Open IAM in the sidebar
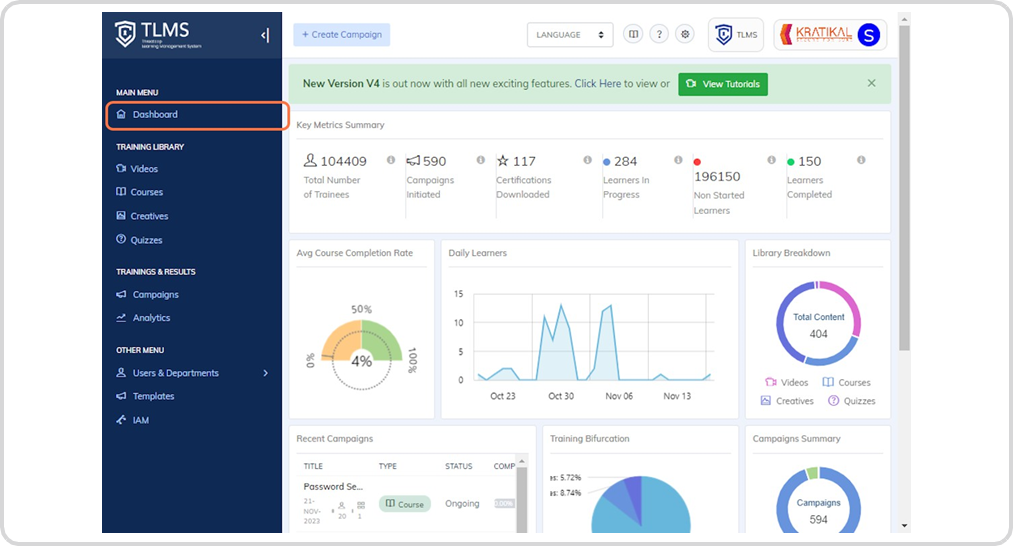This screenshot has height=546, width=1013. pyautogui.click(x=132, y=420)
